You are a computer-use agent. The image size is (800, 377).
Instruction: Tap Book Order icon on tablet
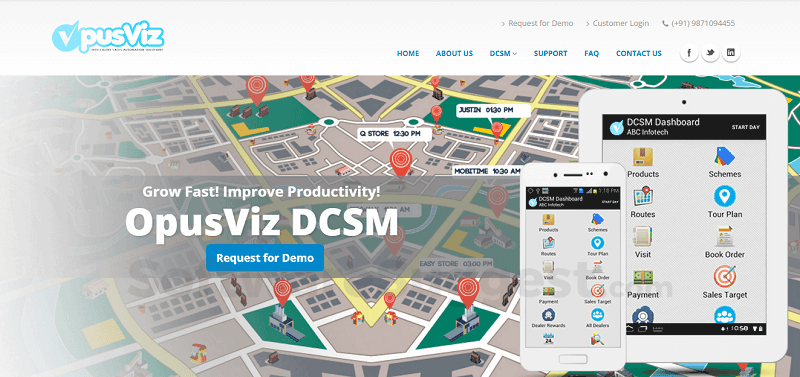(x=724, y=237)
